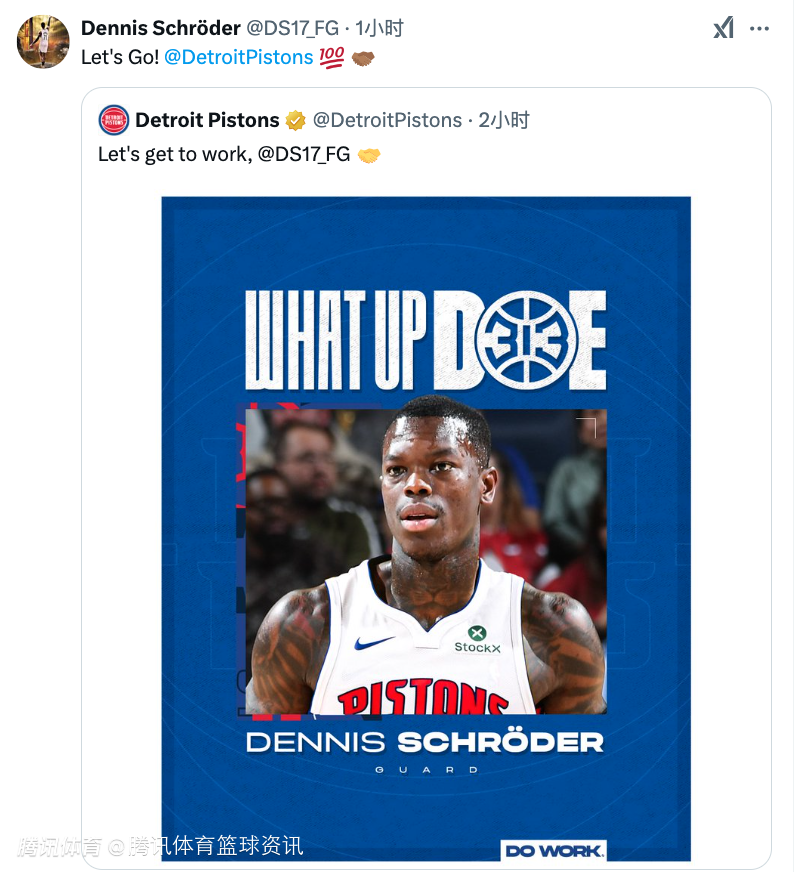Click the "Let's get to work" quoted text

point(172,155)
